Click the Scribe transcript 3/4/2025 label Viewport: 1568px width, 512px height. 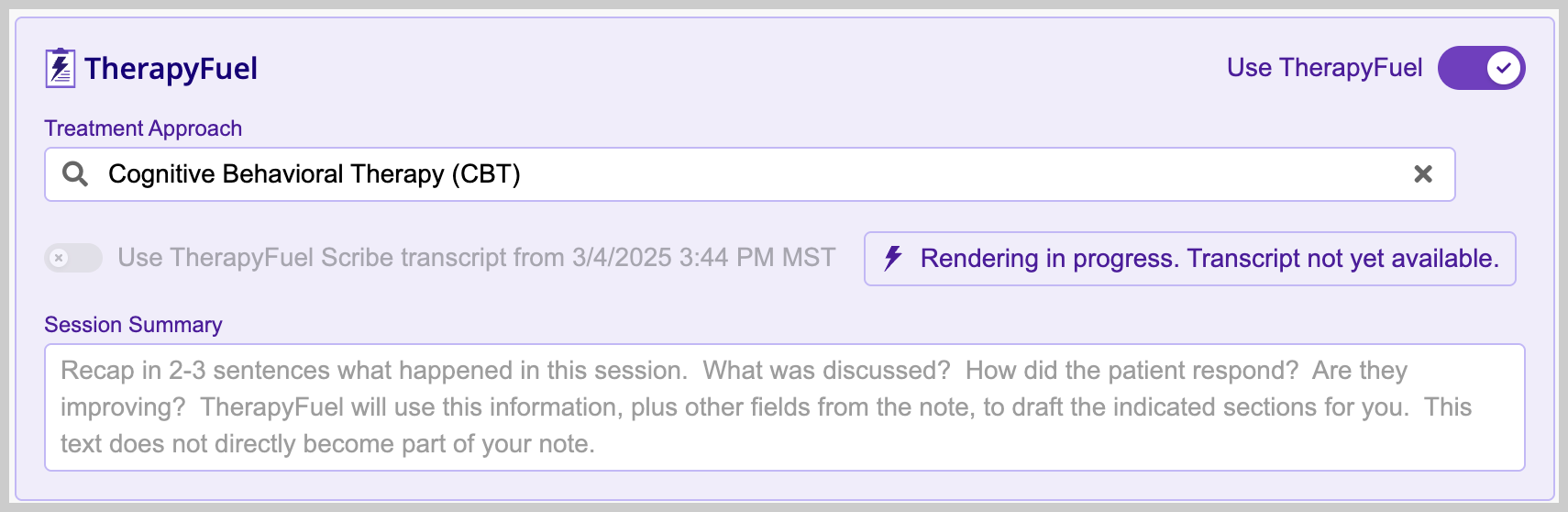tap(476, 258)
